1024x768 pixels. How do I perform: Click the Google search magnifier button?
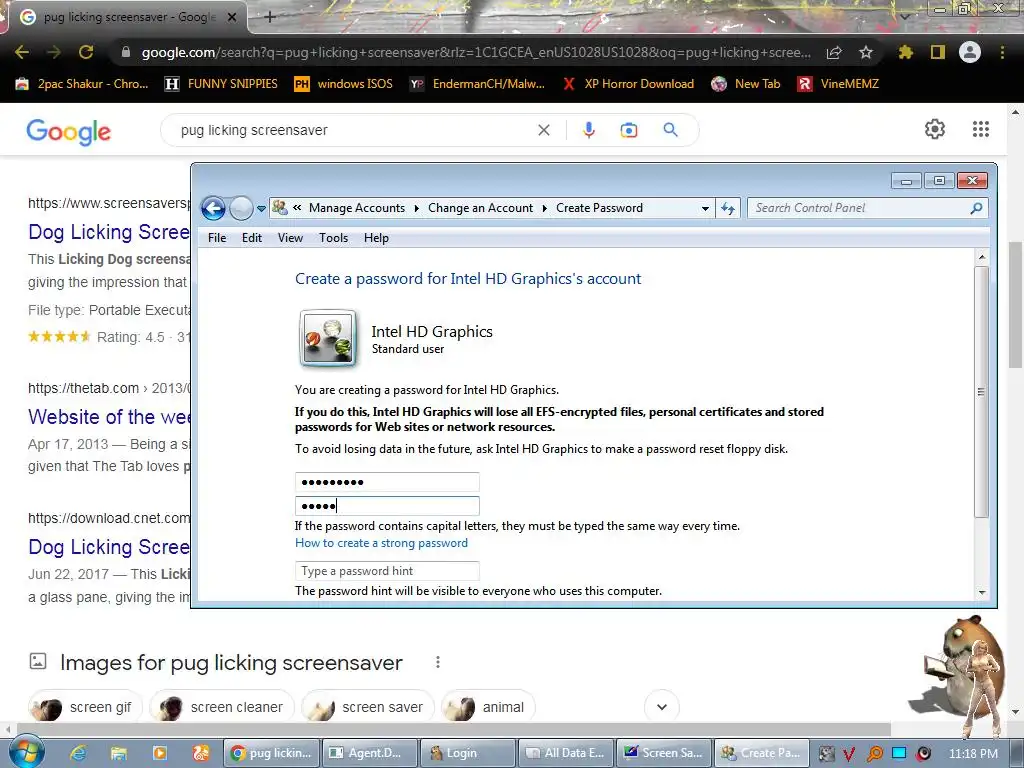(x=671, y=130)
